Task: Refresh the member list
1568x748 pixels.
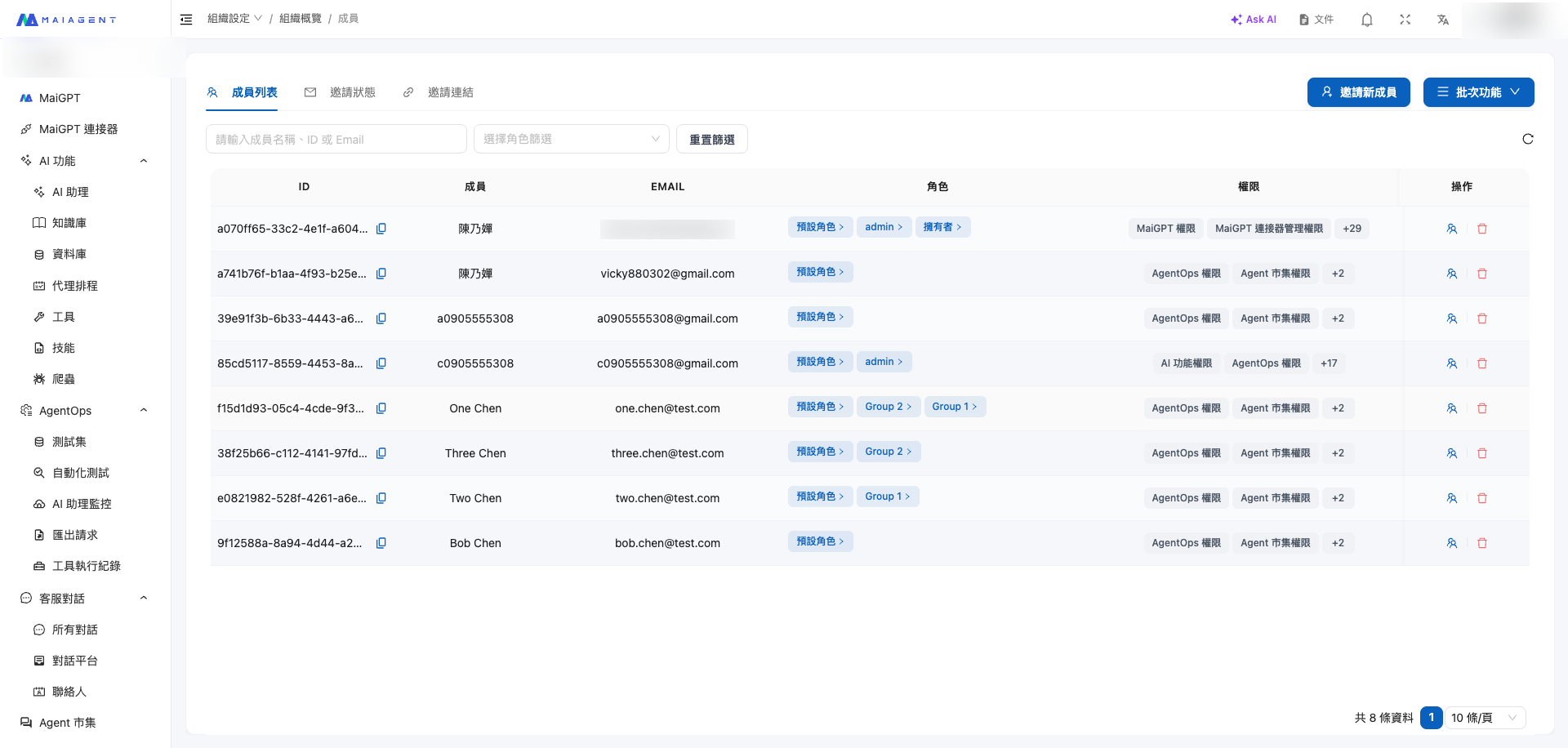Action: click(x=1528, y=139)
